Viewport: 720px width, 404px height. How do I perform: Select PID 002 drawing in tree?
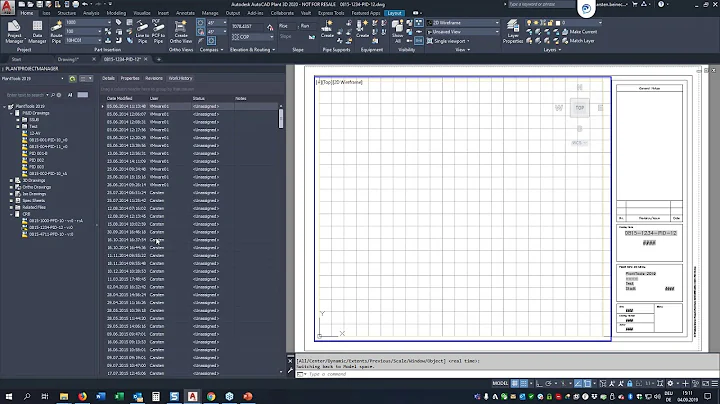(x=37, y=160)
